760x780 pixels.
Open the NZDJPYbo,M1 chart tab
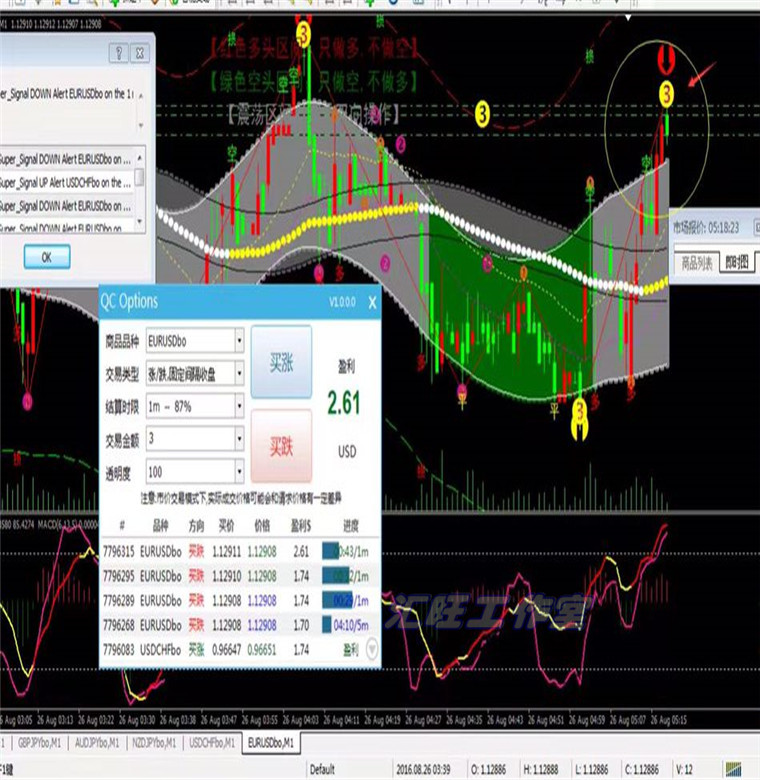coord(155,742)
